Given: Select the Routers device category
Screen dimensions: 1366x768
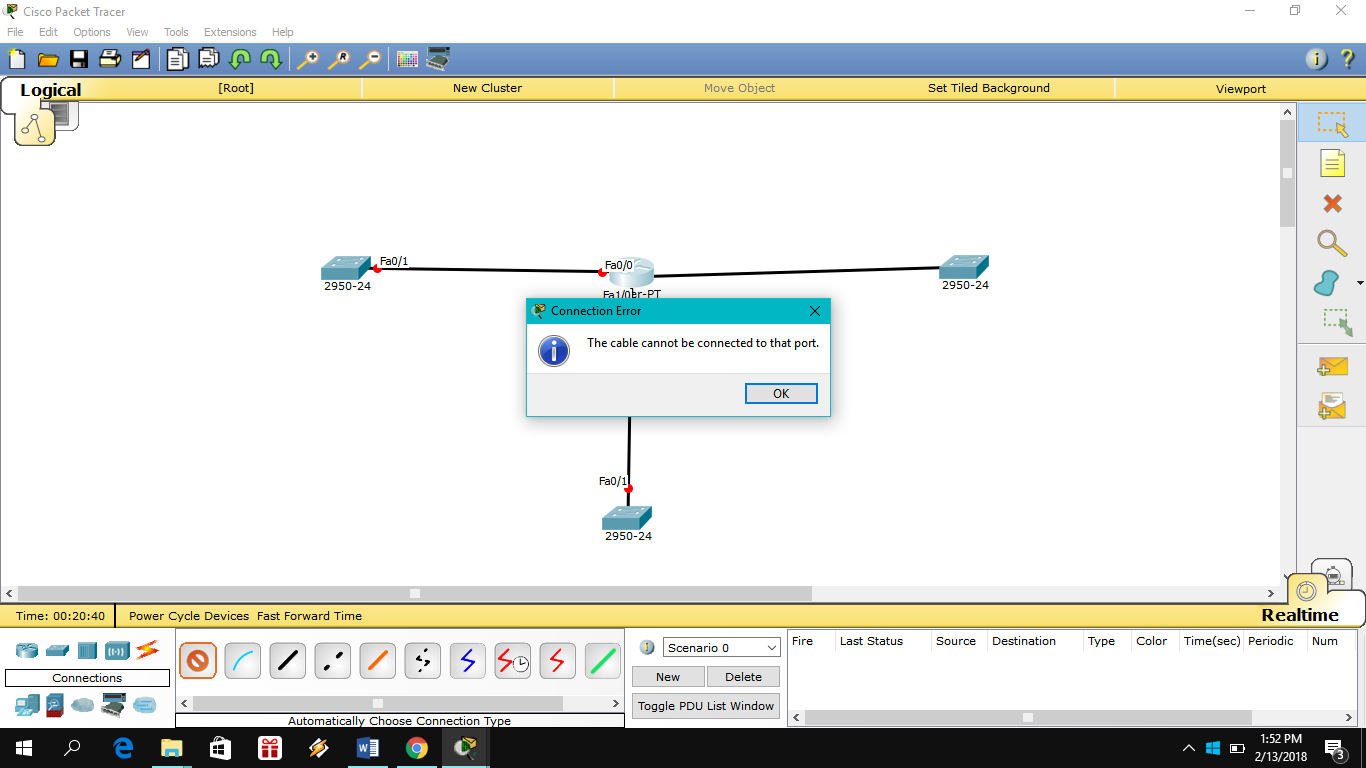Looking at the screenshot, I should tap(27, 650).
